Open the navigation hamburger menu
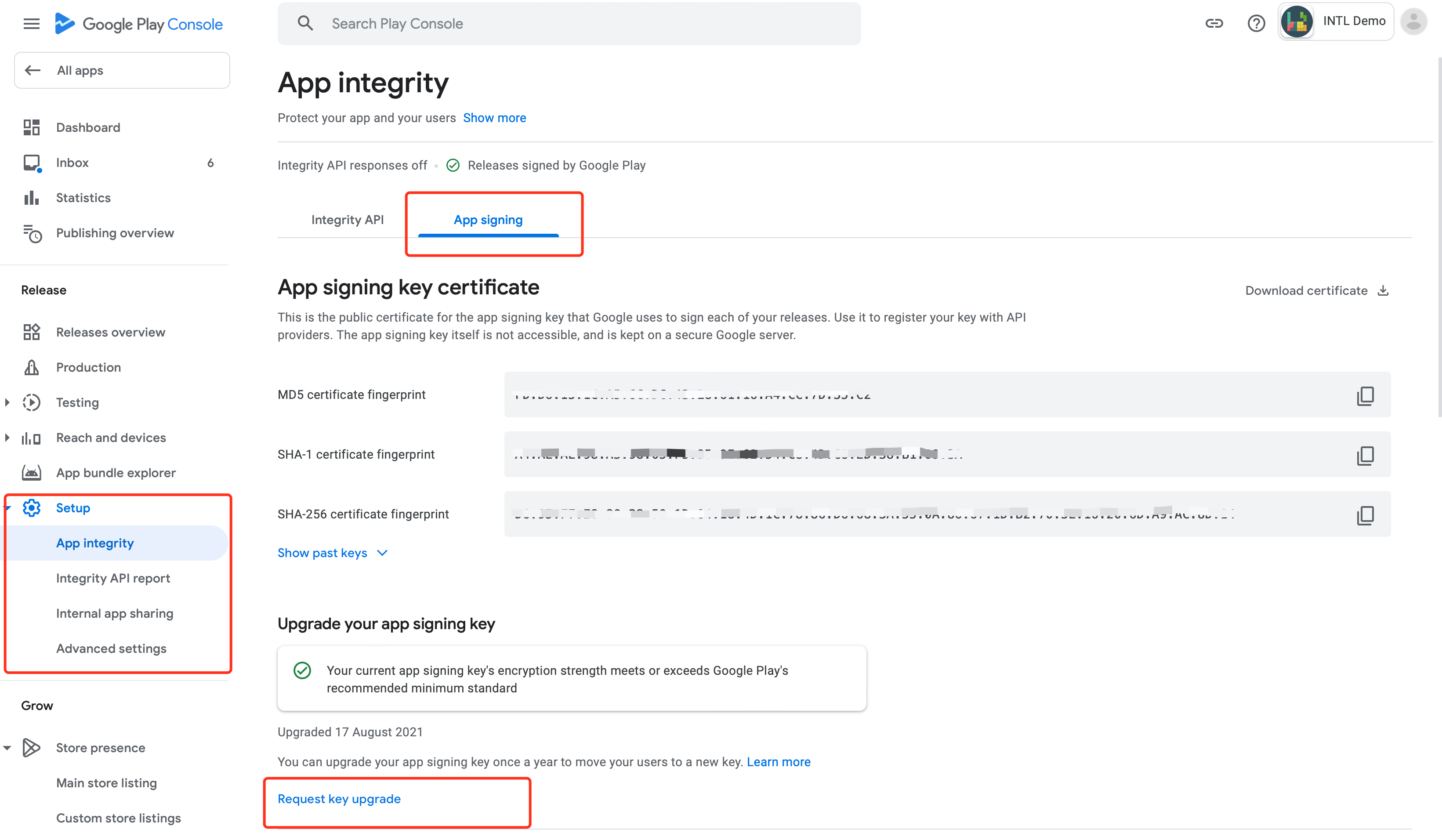The height and width of the screenshot is (840, 1442). [x=32, y=23]
